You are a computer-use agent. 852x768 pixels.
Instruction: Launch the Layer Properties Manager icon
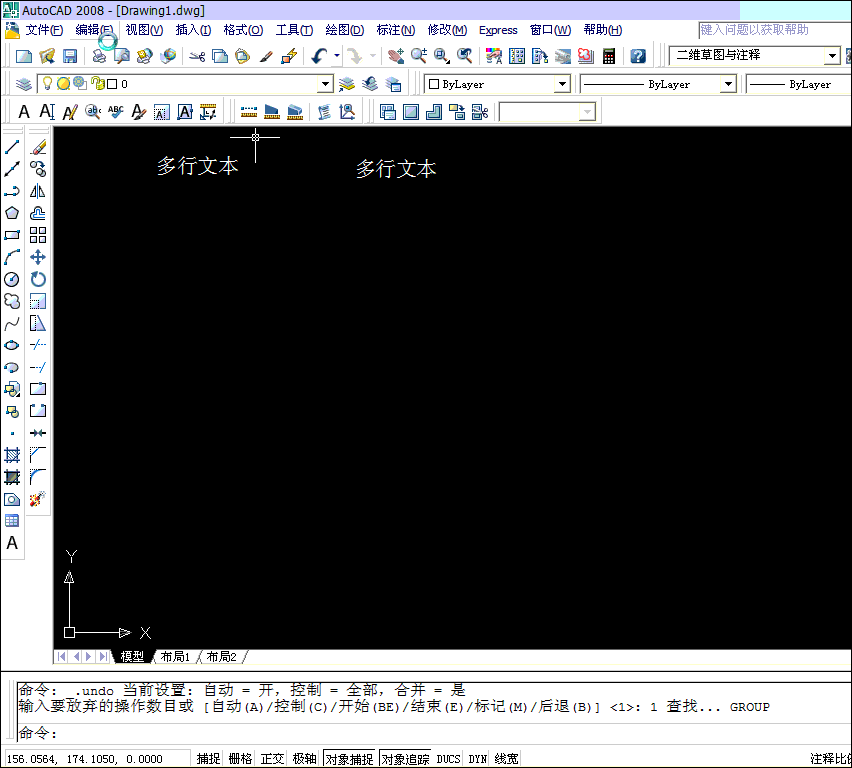click(x=22, y=83)
